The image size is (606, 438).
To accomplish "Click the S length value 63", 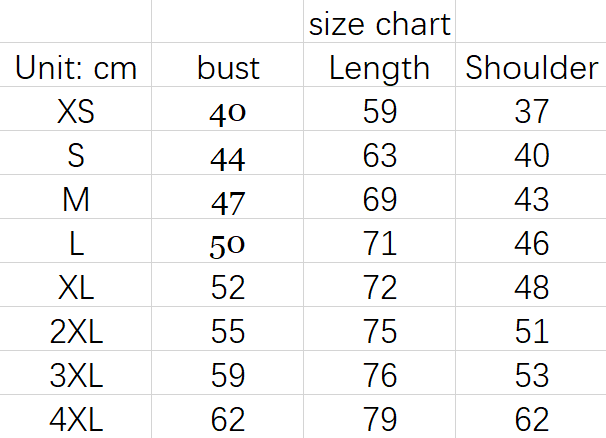I will (379, 156).
